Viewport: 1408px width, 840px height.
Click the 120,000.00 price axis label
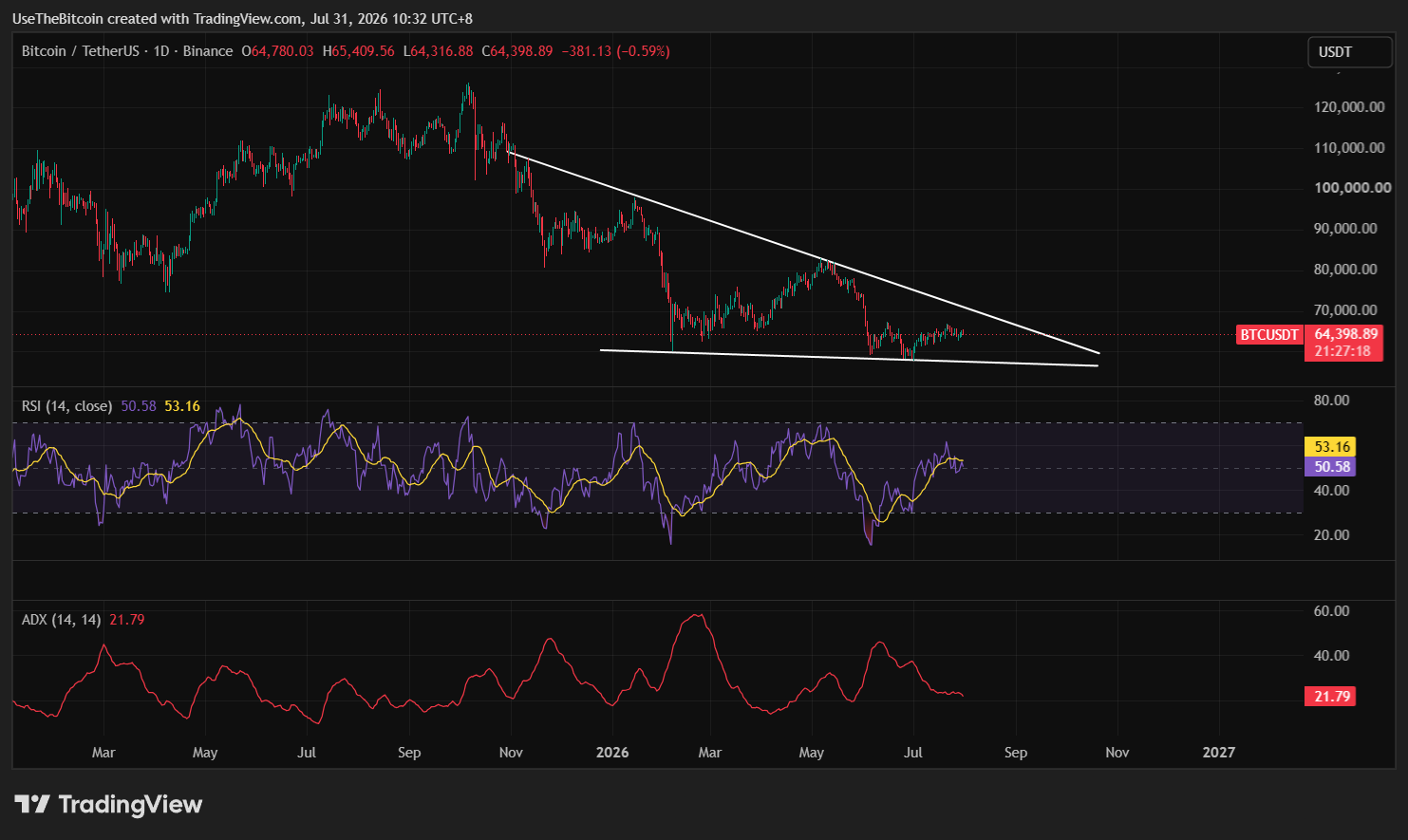(1349, 107)
